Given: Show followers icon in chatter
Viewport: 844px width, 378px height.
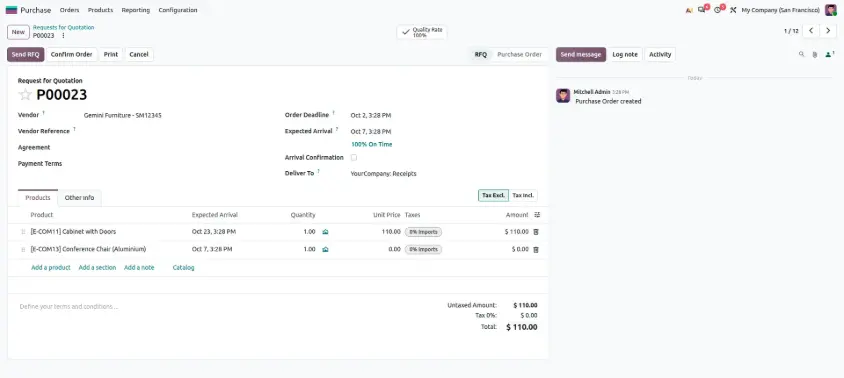Looking at the screenshot, I should tap(829, 54).
